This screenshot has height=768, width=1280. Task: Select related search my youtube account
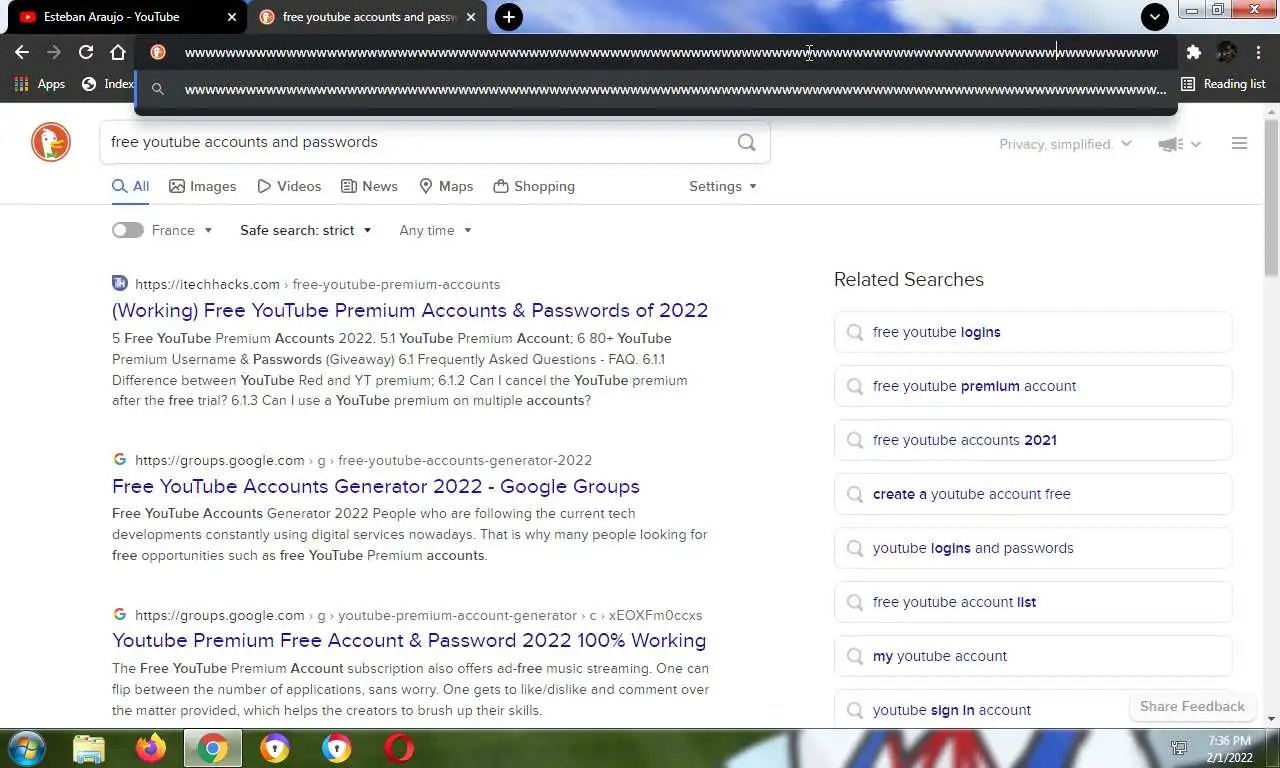pyautogui.click(x=1033, y=656)
